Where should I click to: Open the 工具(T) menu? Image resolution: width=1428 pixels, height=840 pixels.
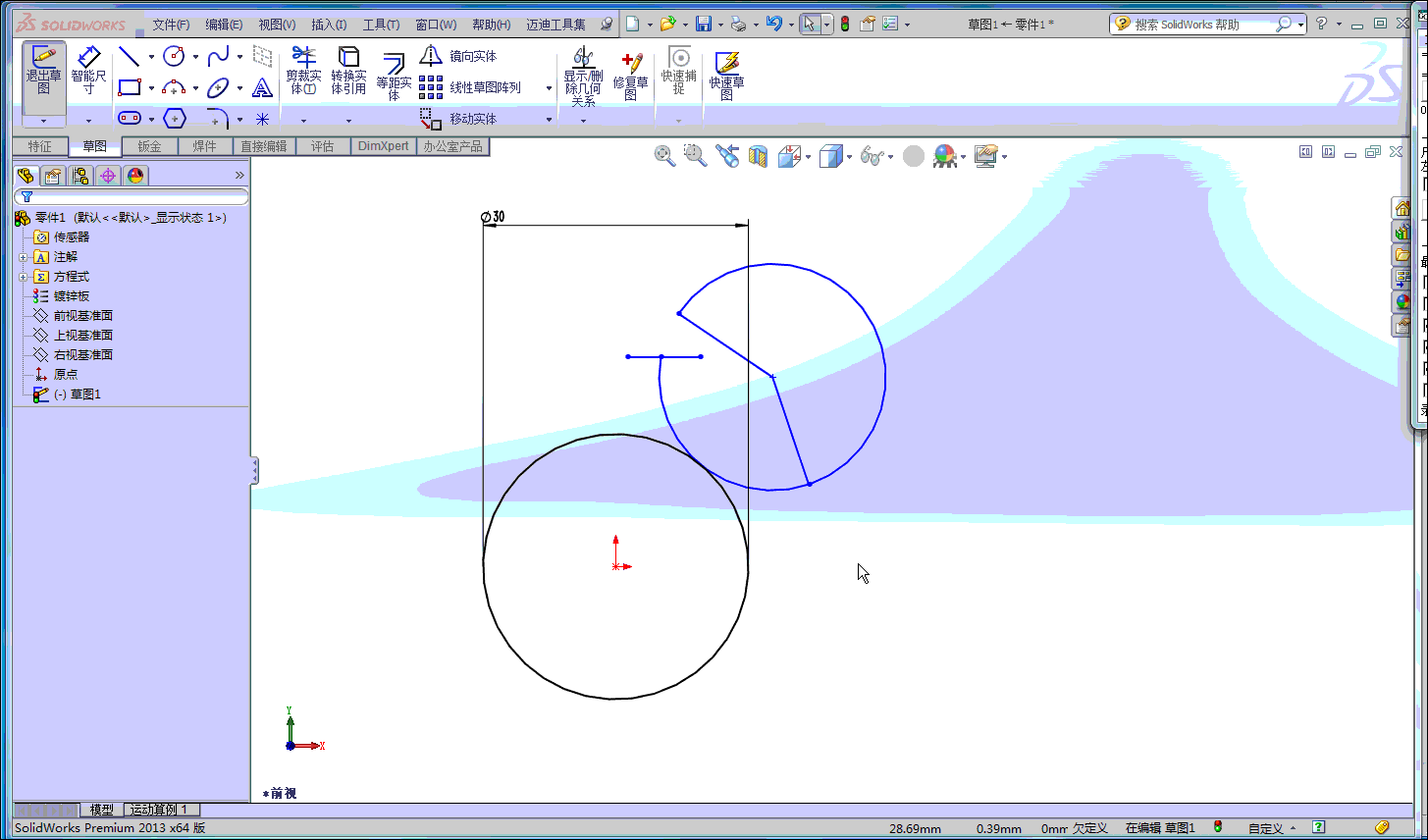click(381, 25)
